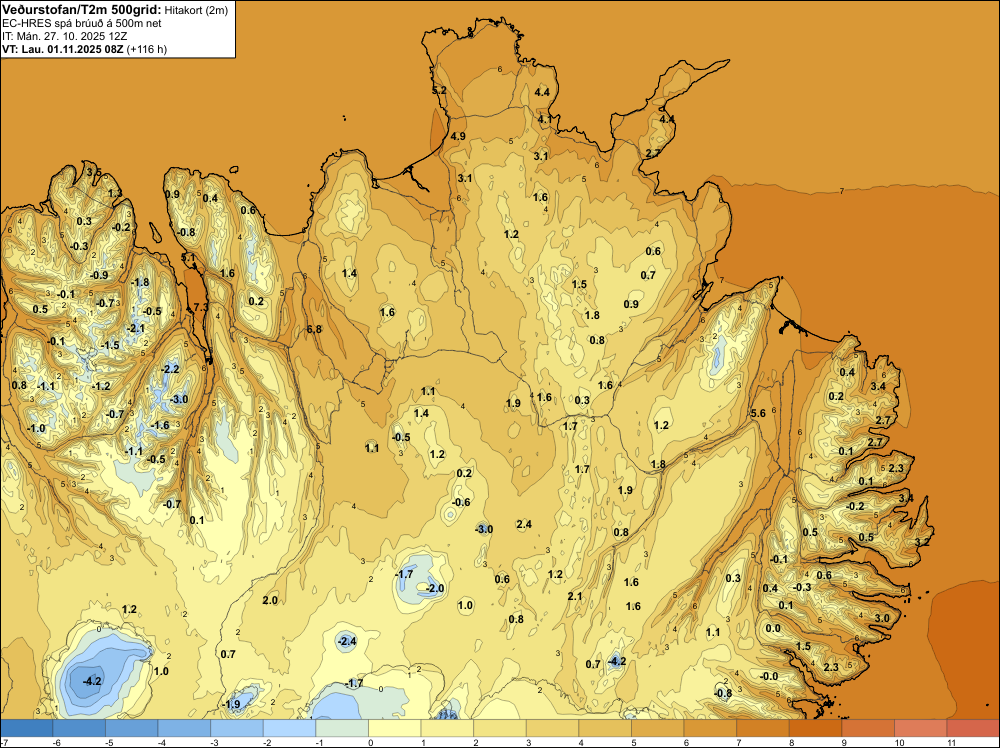
Task: Click the temperature value "-2.1"
Action: [x=136, y=328]
